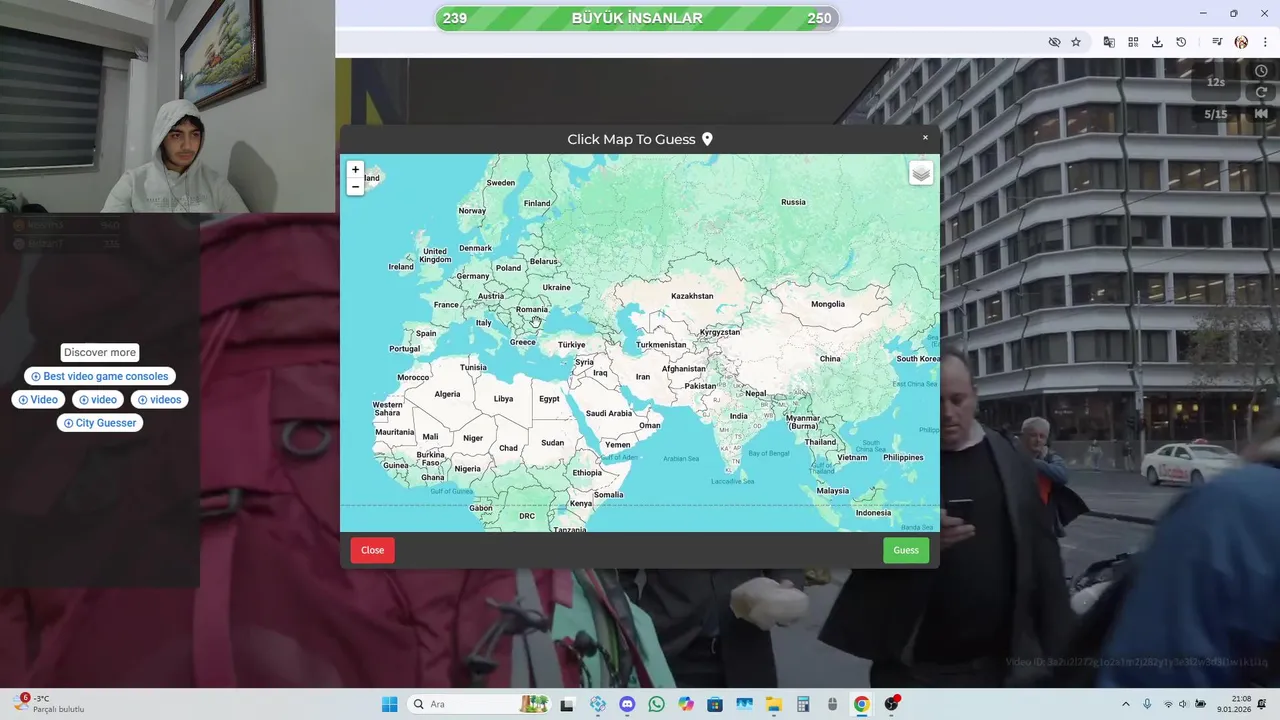
Task: Open the lowercase video suggestion link
Action: [98, 399]
